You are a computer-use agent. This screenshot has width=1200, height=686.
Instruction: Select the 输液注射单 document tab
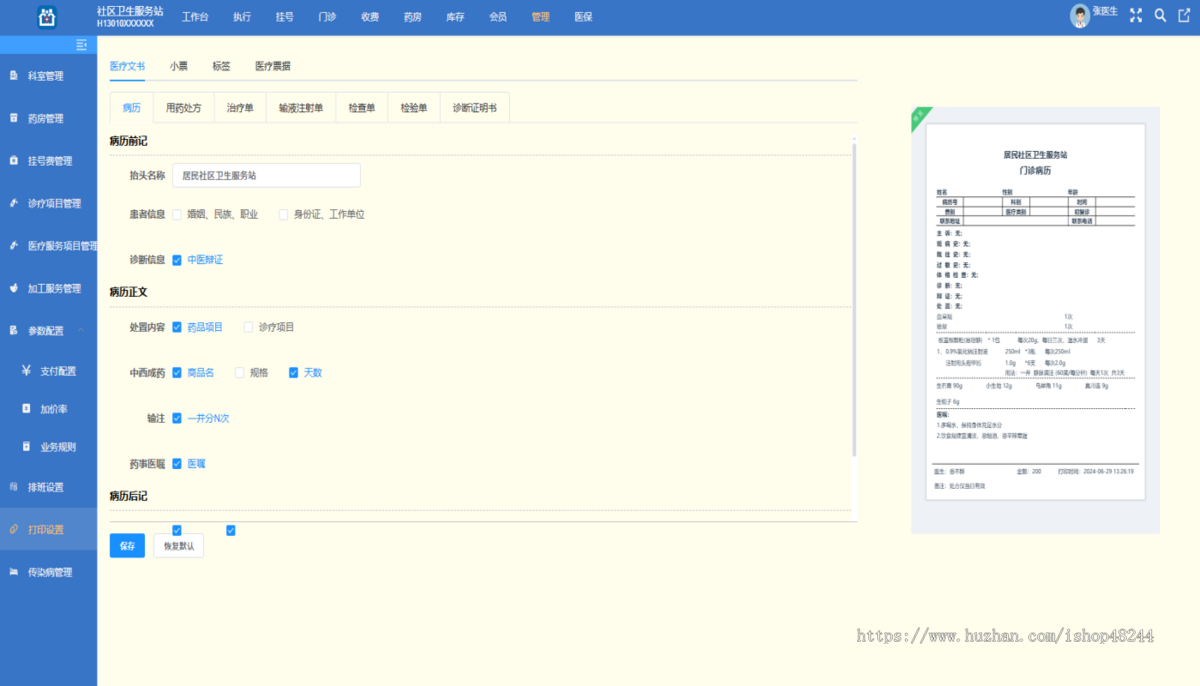(301, 108)
